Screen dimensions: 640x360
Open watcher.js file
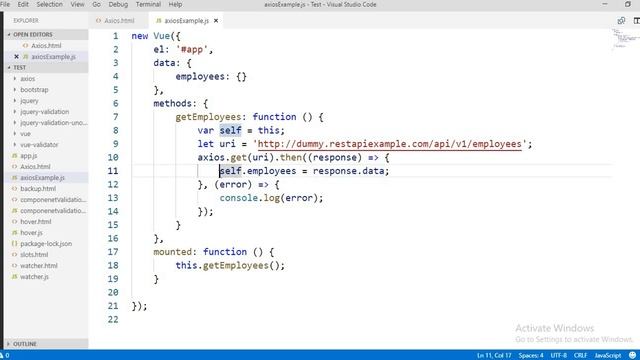click(x=34, y=277)
